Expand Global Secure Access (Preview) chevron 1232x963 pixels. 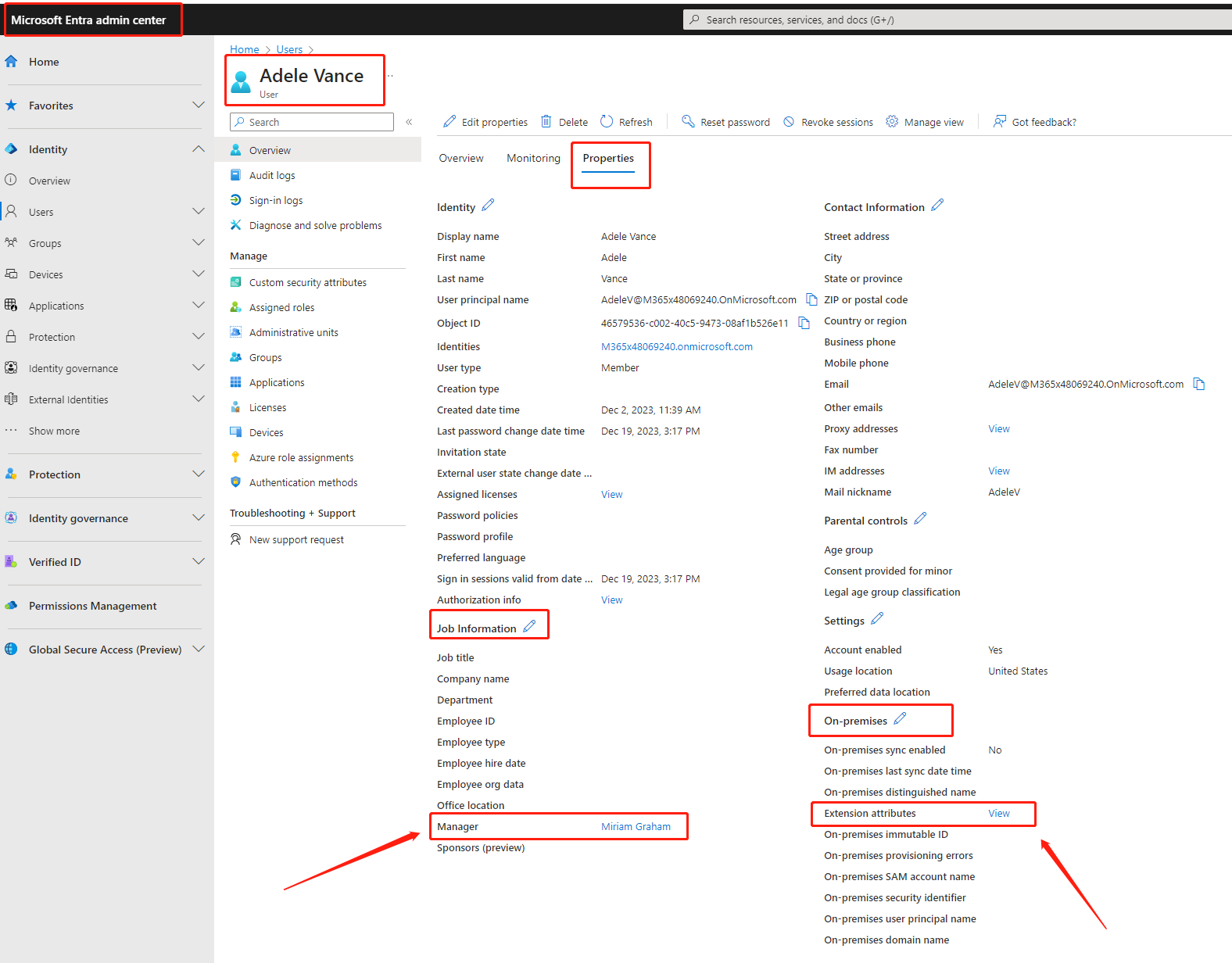coord(199,649)
